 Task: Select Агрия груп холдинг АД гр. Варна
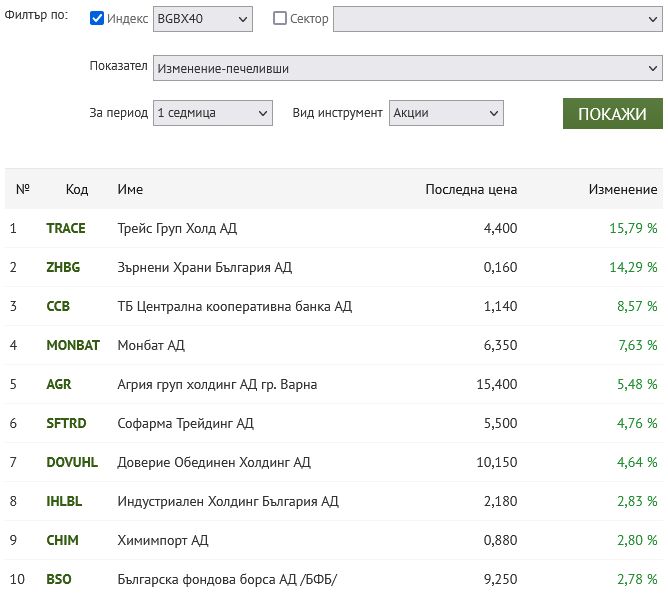(x=217, y=384)
